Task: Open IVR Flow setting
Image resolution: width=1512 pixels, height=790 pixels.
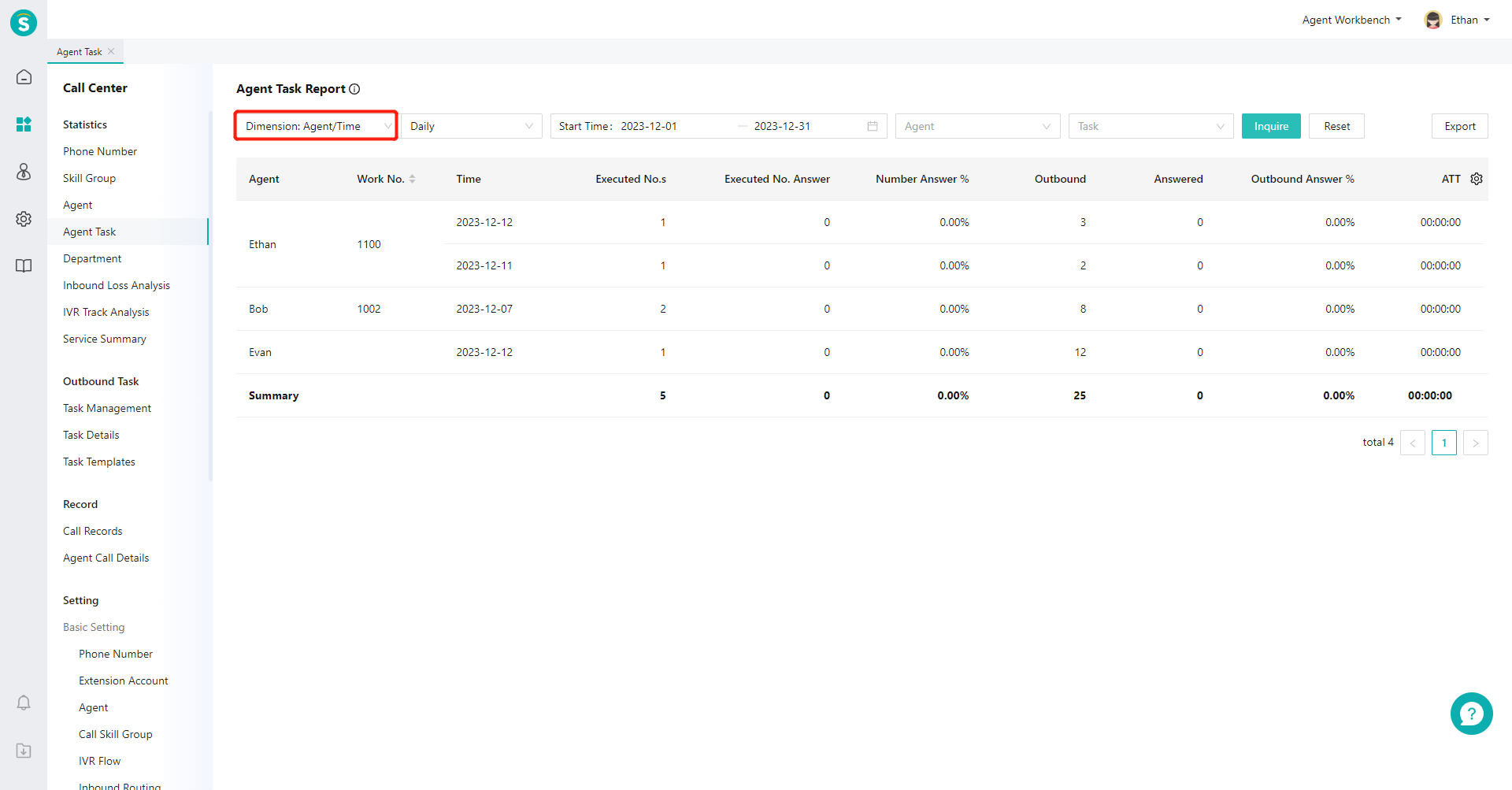Action: [100, 761]
